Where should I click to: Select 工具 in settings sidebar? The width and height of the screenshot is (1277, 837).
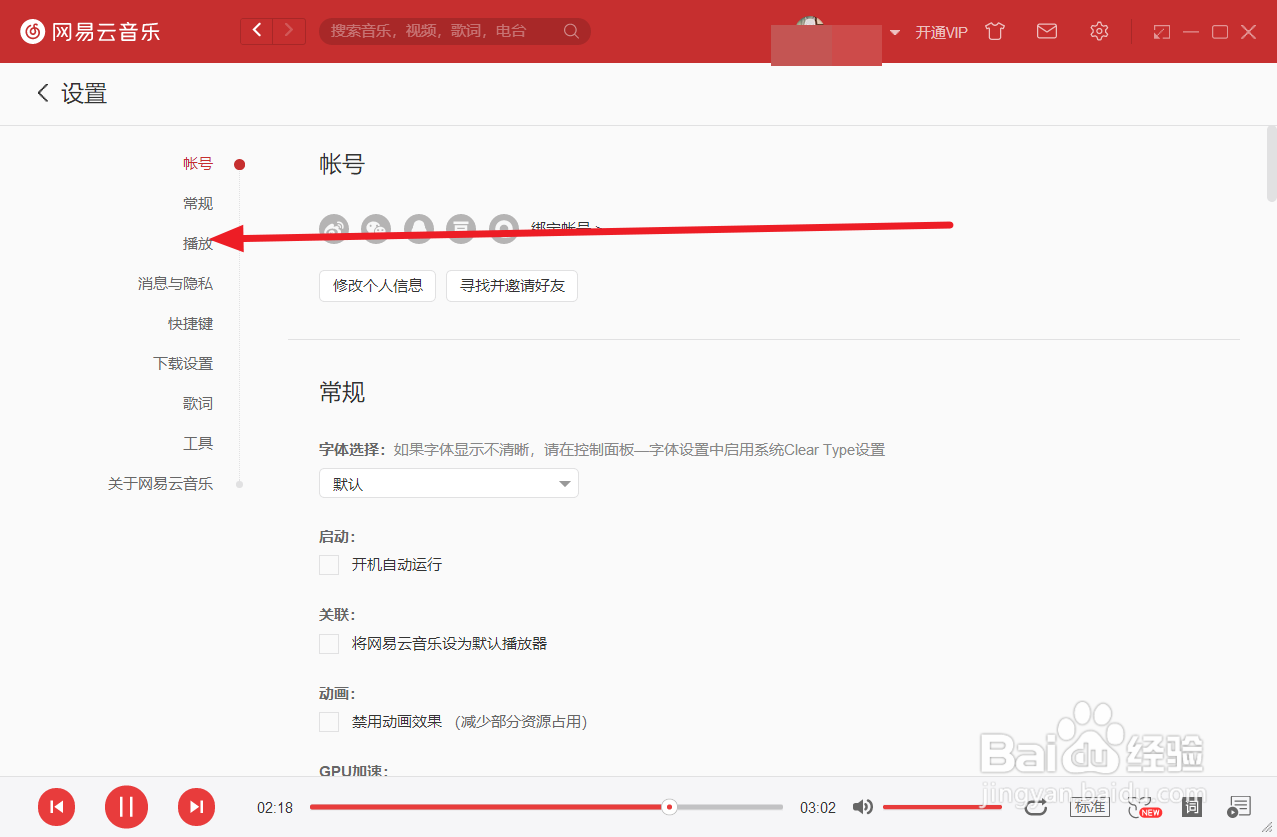198,444
